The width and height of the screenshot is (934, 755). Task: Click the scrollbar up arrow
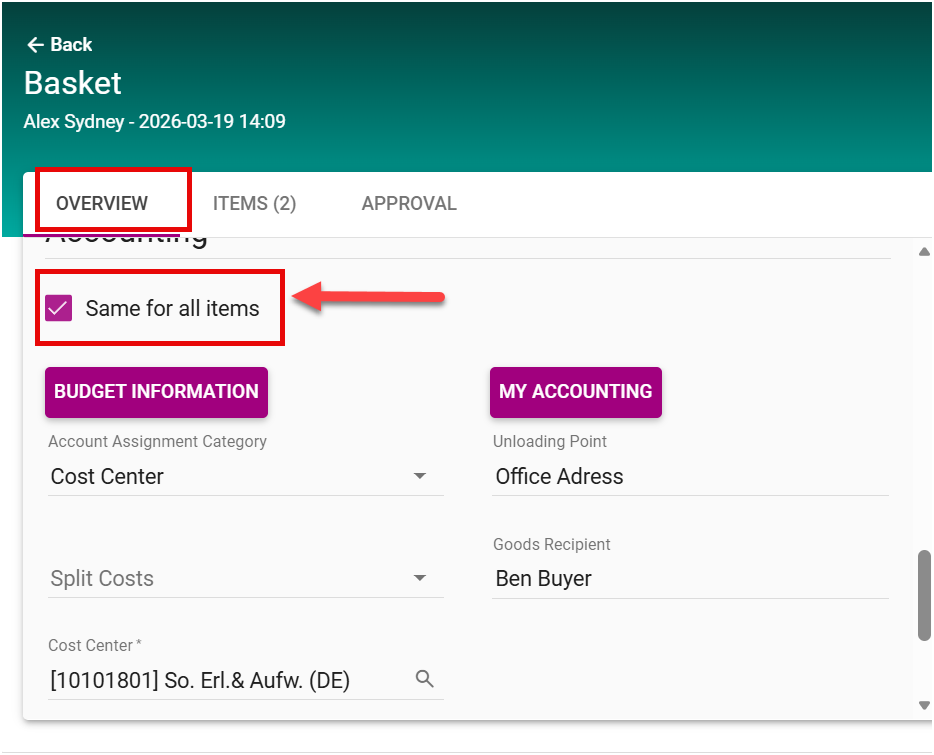(924, 252)
